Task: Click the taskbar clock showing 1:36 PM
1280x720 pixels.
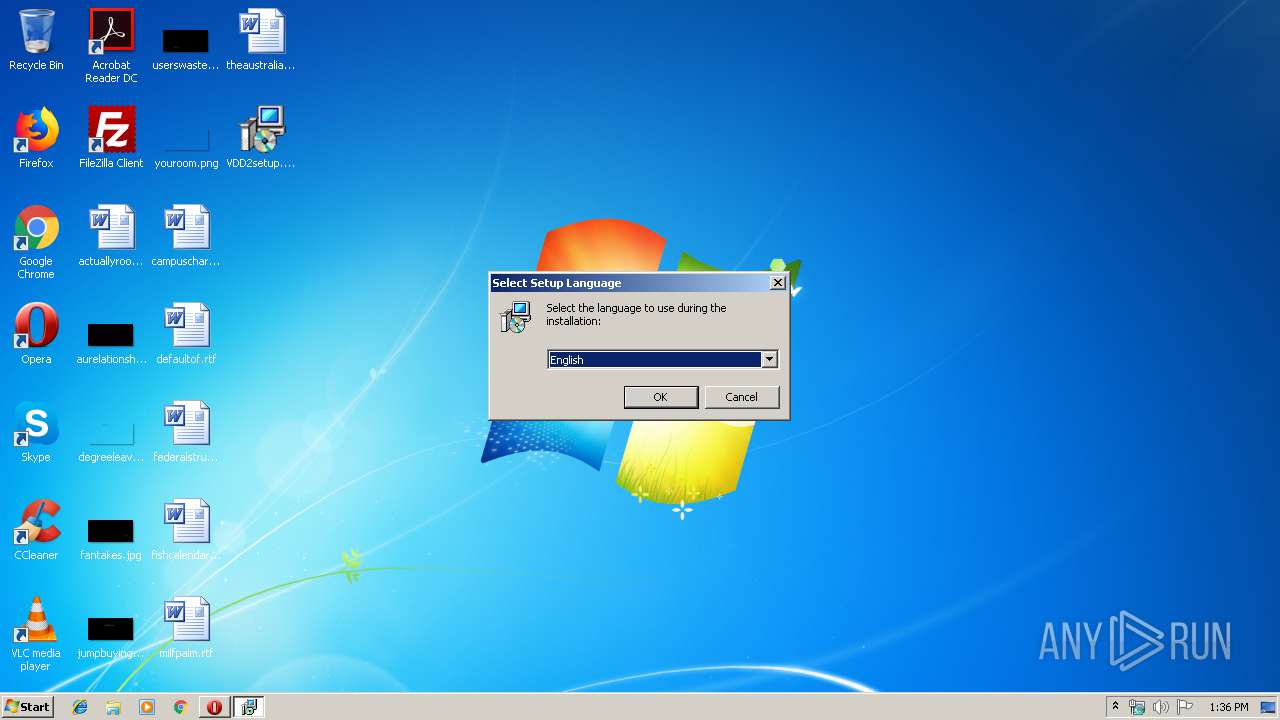Action: (x=1228, y=707)
